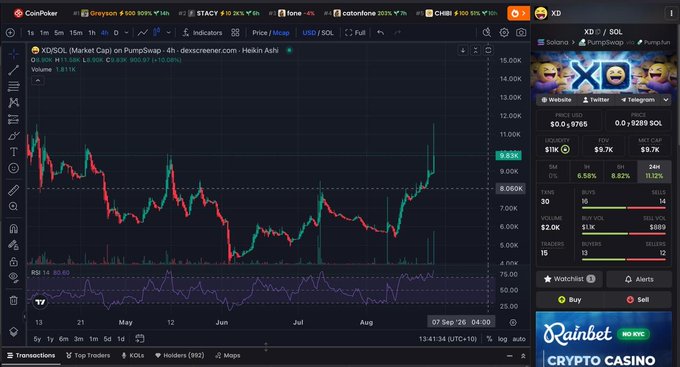Open the Fibonacci retracement tool group

(13, 86)
